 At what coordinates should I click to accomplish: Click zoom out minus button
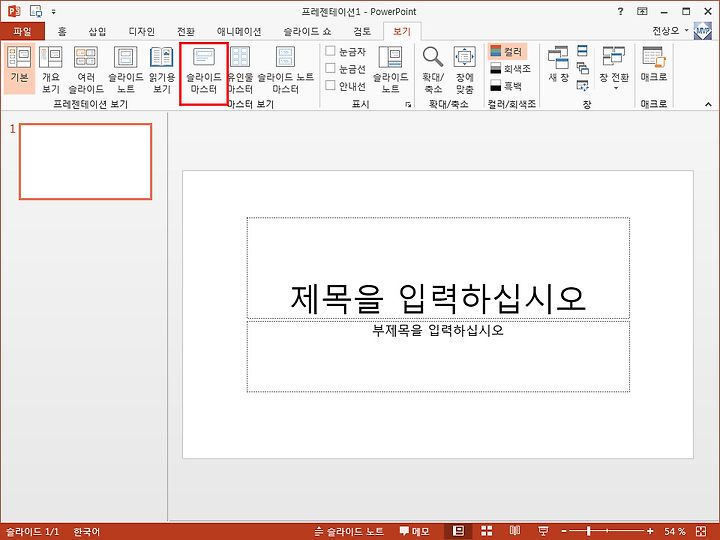pos(564,531)
